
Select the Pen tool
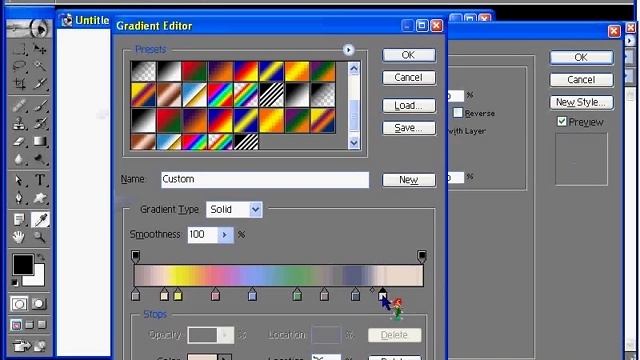point(19,198)
